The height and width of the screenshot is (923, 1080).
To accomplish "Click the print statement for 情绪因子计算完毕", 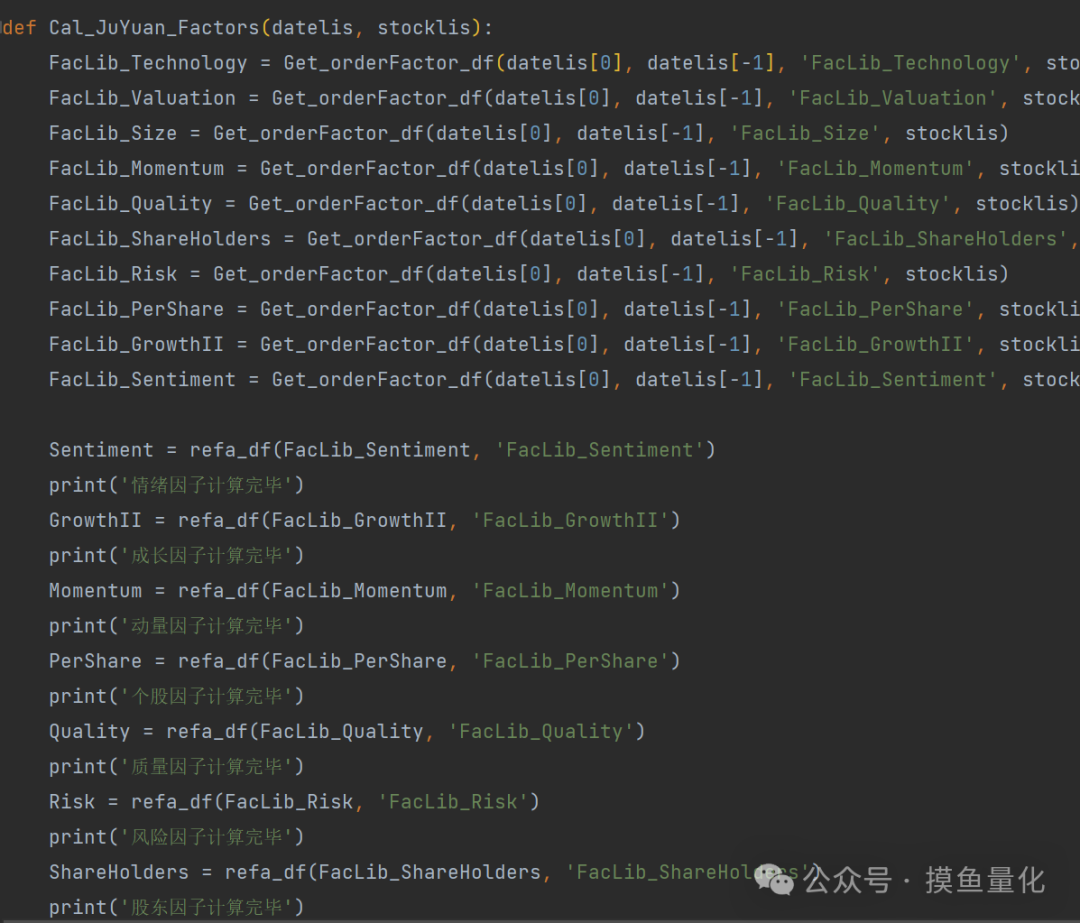I will (x=176, y=485).
